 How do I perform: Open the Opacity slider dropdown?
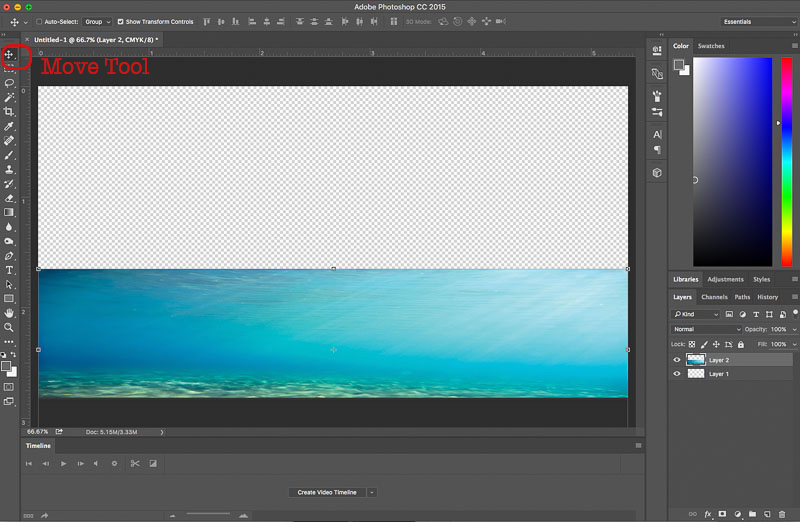click(x=794, y=330)
